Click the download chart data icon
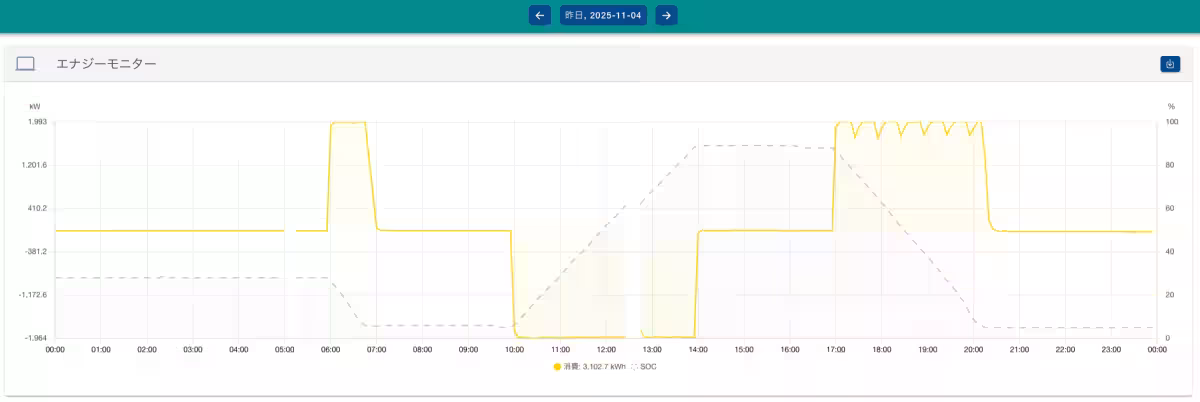This screenshot has height=402, width=1200. click(x=1170, y=64)
